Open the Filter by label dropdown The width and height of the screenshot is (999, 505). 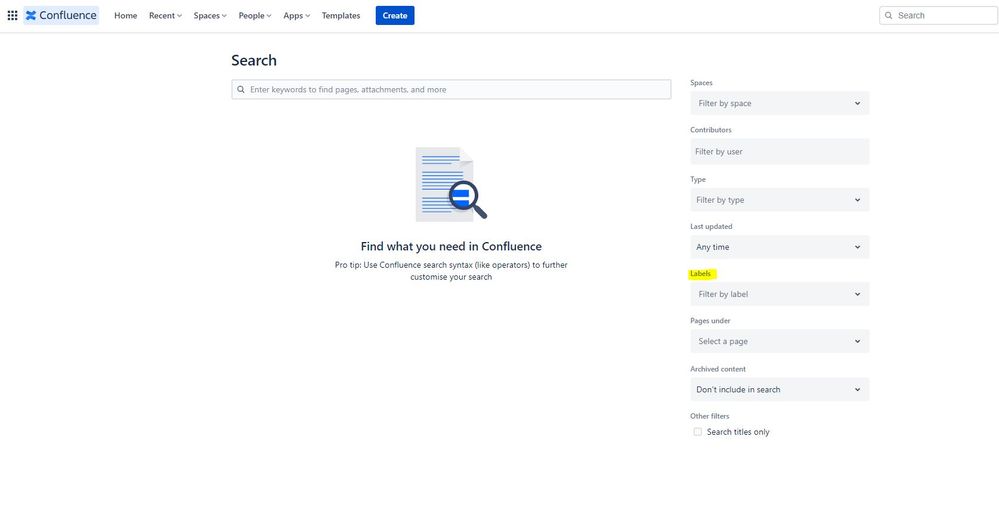(x=779, y=294)
